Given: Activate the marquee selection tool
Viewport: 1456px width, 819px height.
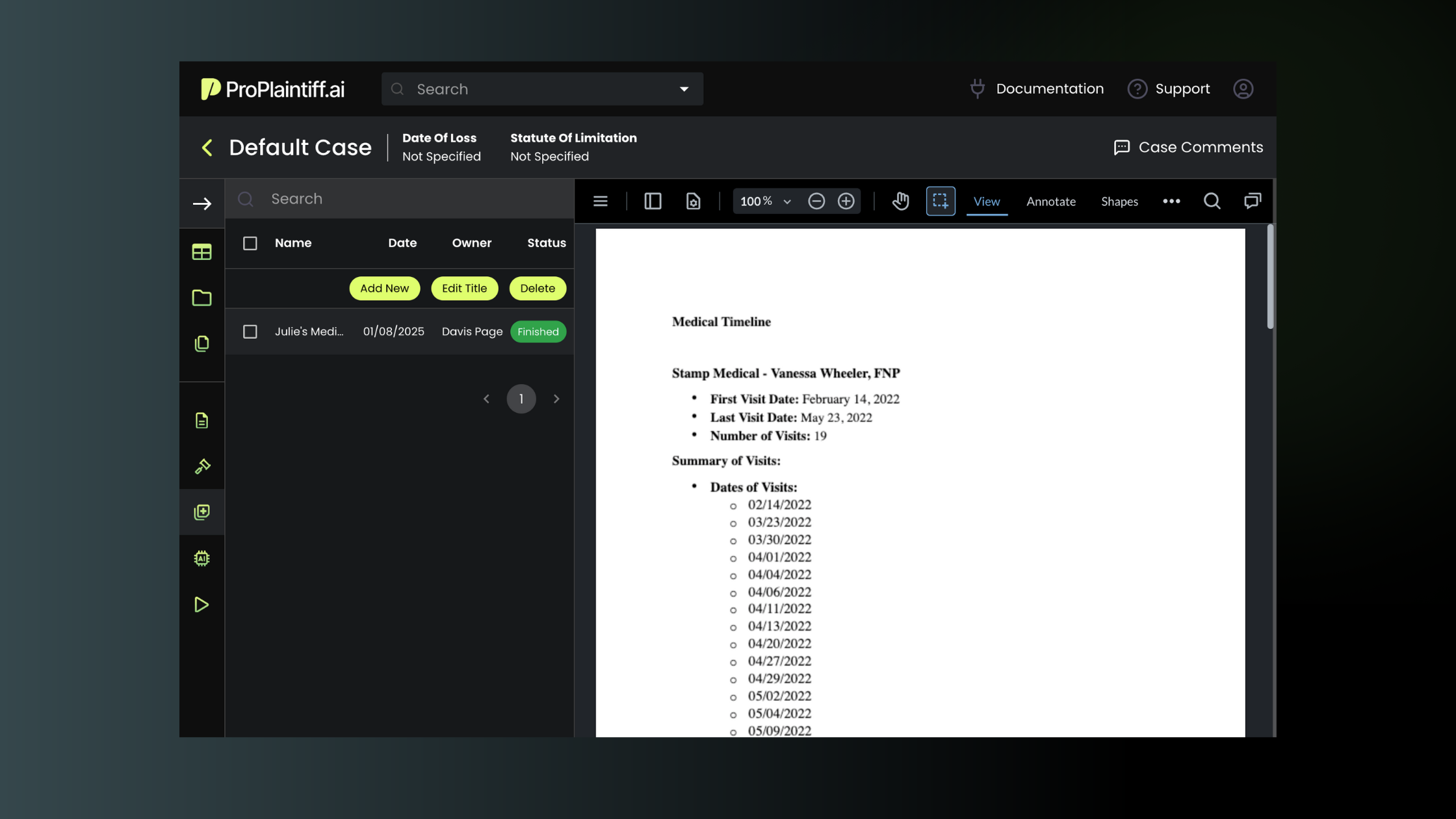Looking at the screenshot, I should pos(940,201).
